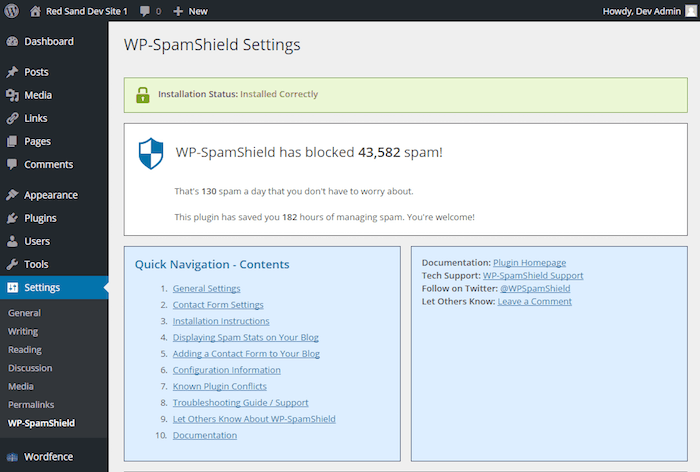Click the Dev Admin avatar
The image size is (700, 472).
[x=691, y=11]
